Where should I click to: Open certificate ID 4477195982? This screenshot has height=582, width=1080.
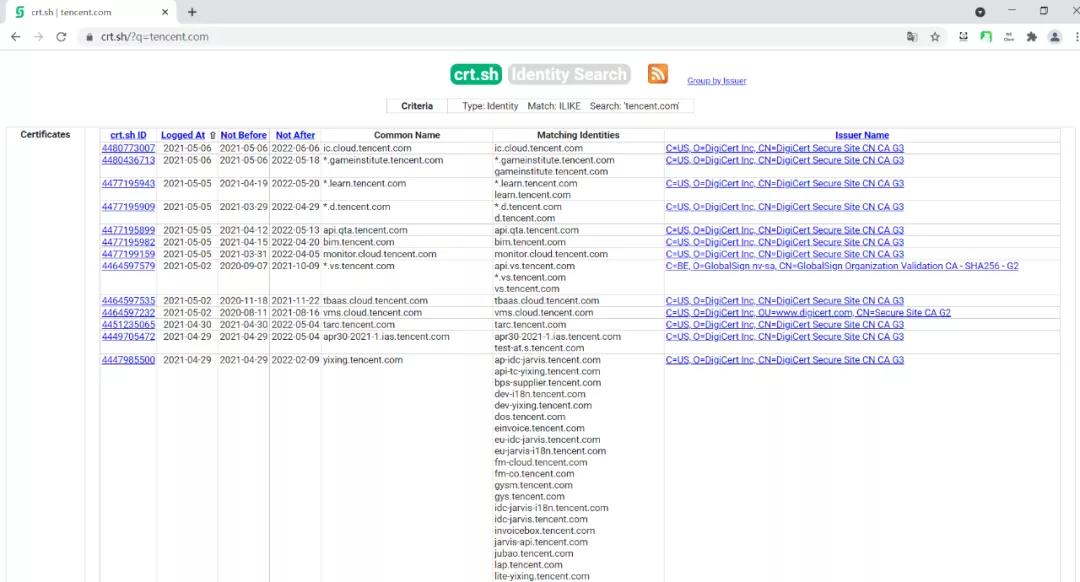(128, 242)
